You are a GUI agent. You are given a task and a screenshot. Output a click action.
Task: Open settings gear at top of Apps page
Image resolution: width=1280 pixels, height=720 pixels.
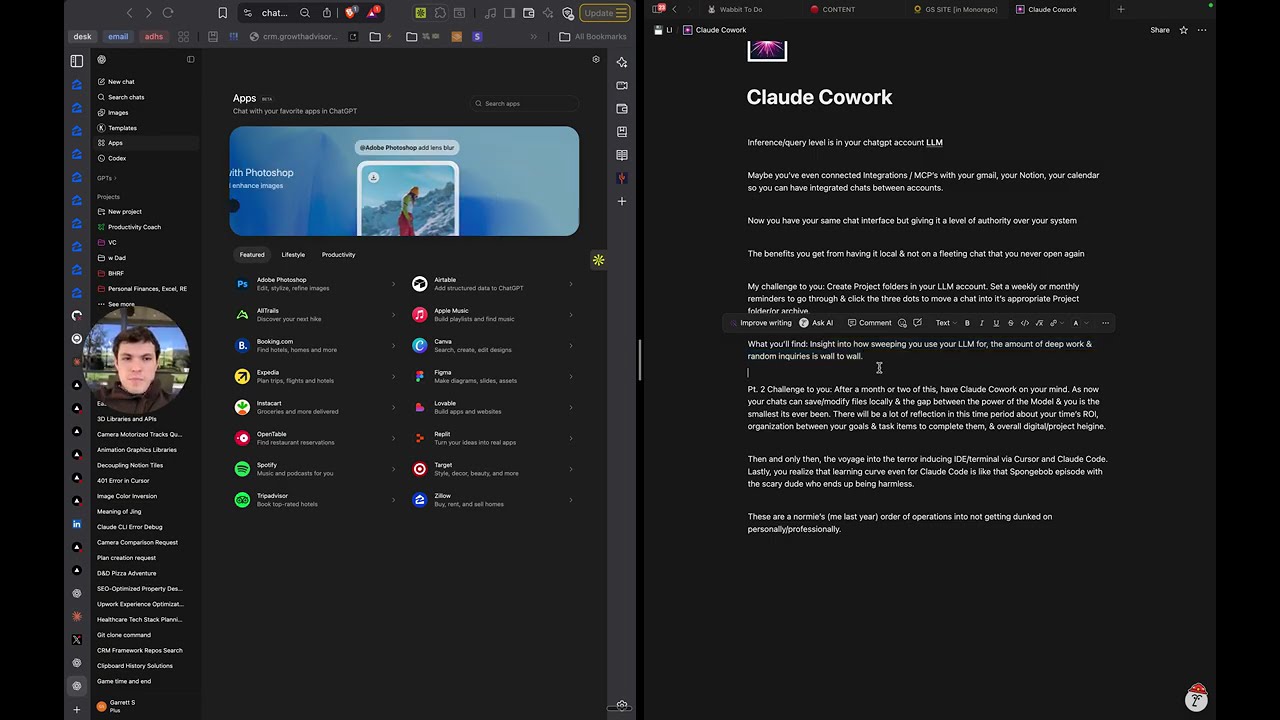596,59
